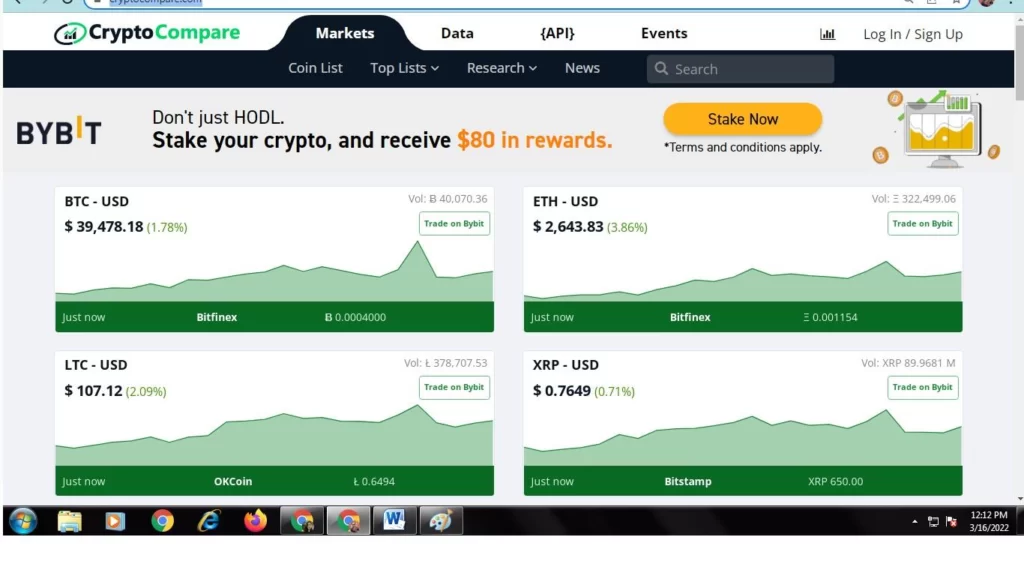The width and height of the screenshot is (1024, 576).
Task: Click XRP volume Vol: XRP 89.9681 M
Action: [x=908, y=362]
